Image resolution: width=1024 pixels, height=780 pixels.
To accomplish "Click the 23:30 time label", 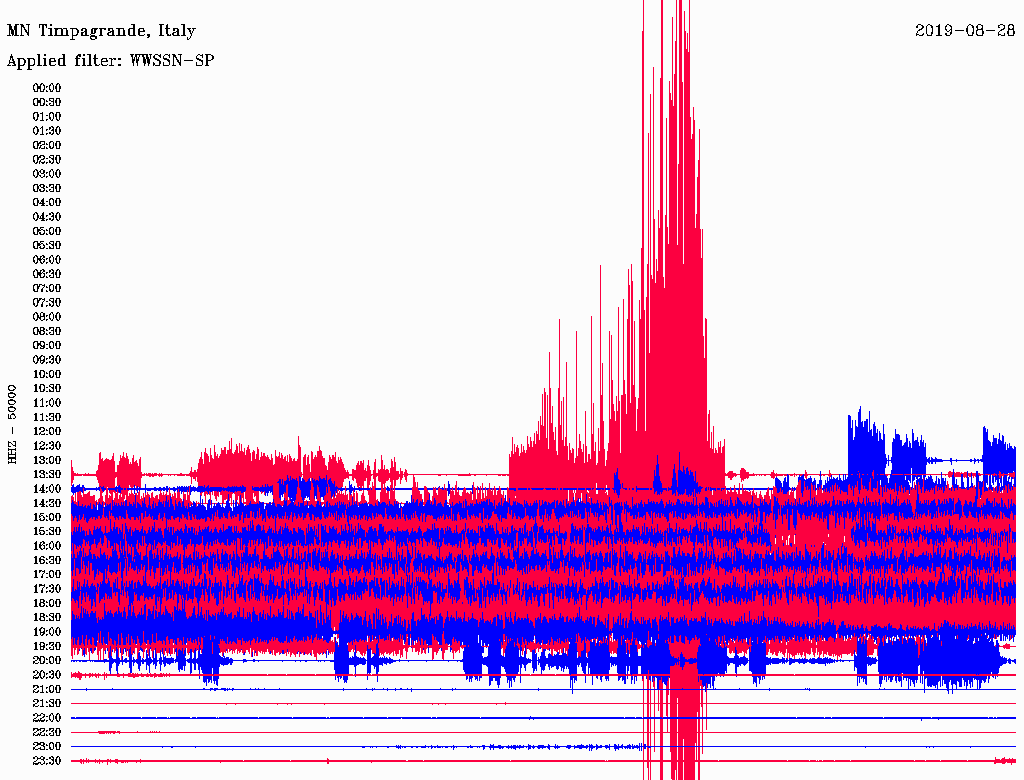I will click(47, 761).
